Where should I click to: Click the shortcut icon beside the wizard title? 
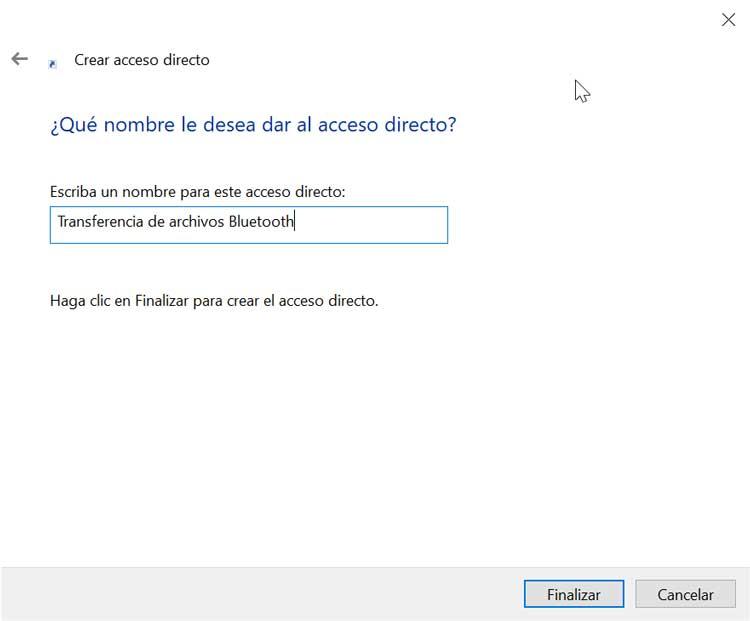click(52, 63)
